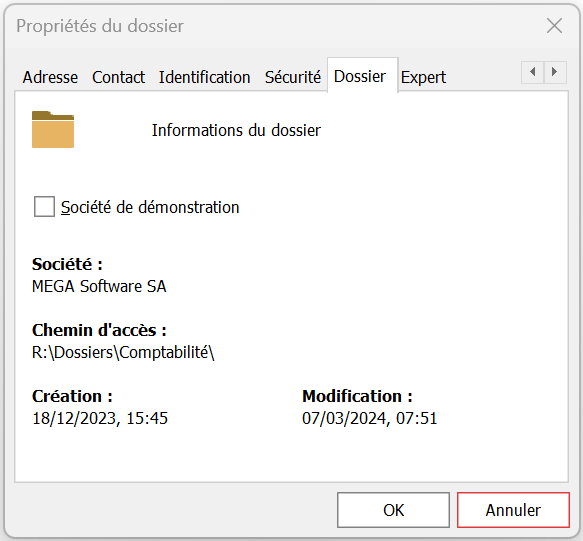
Task: Select the Sécurité tab
Action: click(293, 77)
